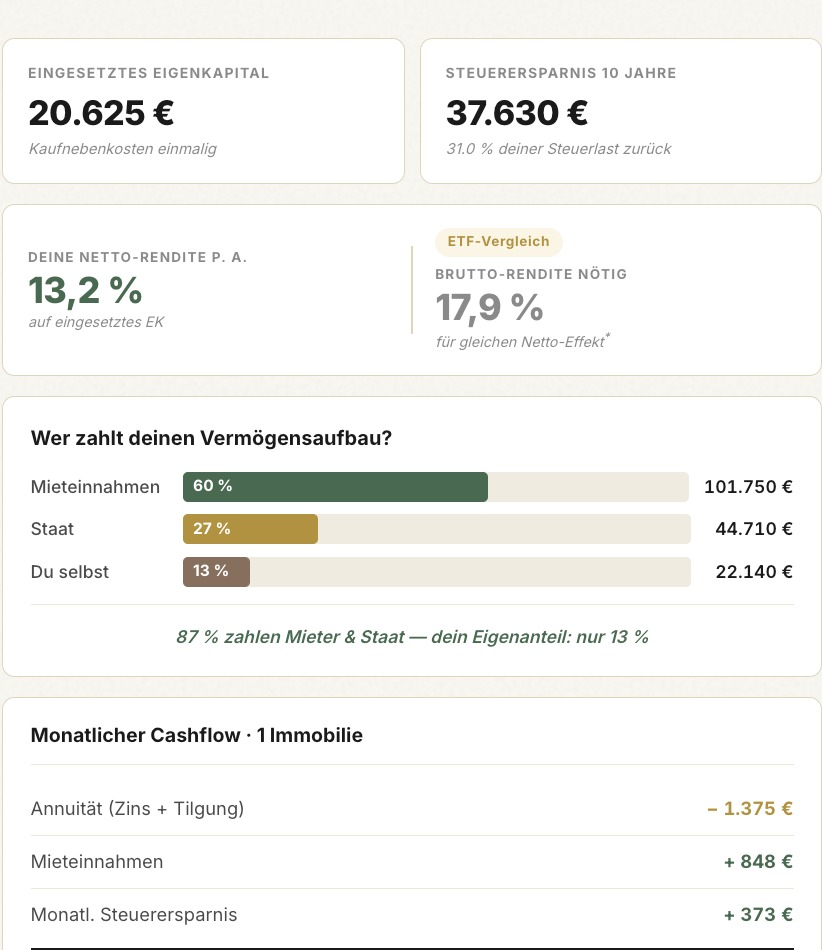Click '87 % zahlen Mieter & Staat' summary line

click(412, 637)
